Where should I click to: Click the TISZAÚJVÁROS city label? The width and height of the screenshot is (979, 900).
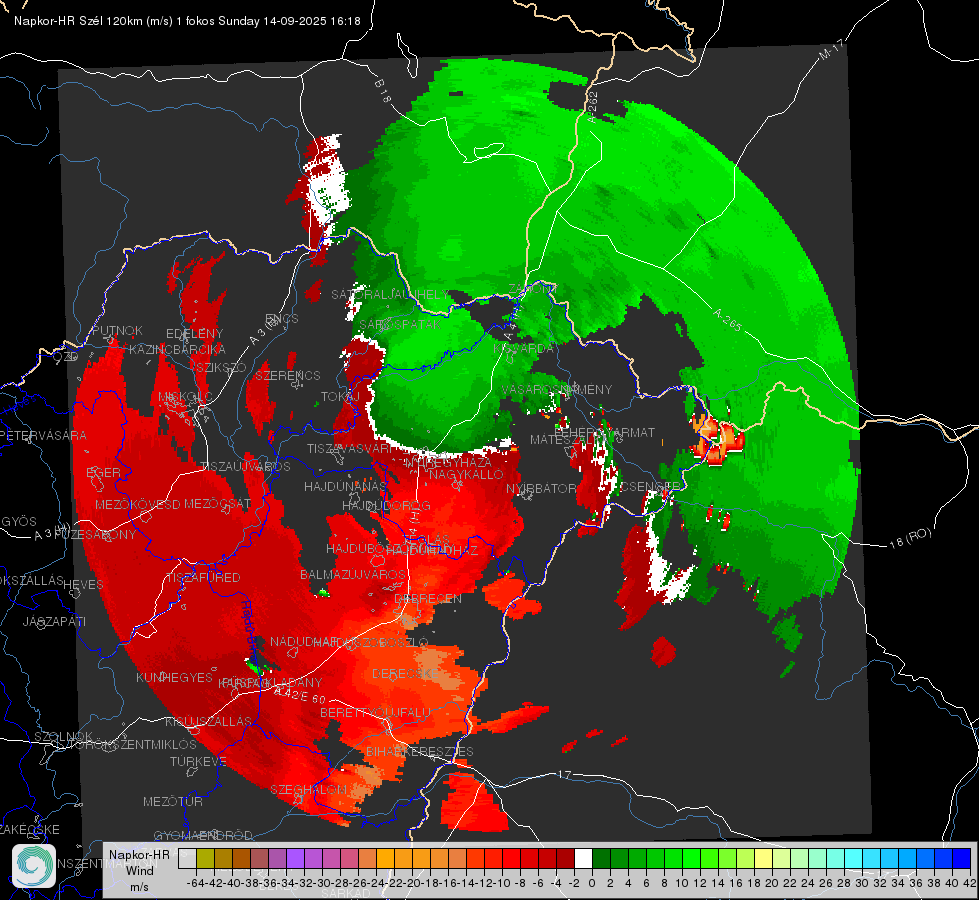pyautogui.click(x=245, y=467)
